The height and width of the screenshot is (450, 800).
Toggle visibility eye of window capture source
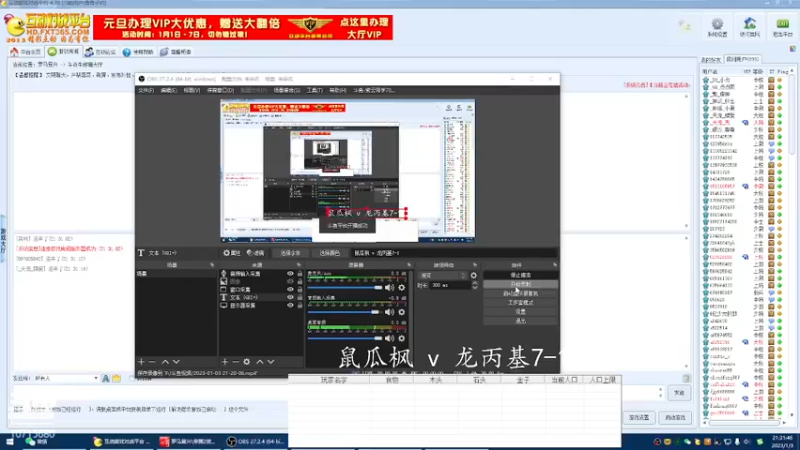(x=290, y=290)
